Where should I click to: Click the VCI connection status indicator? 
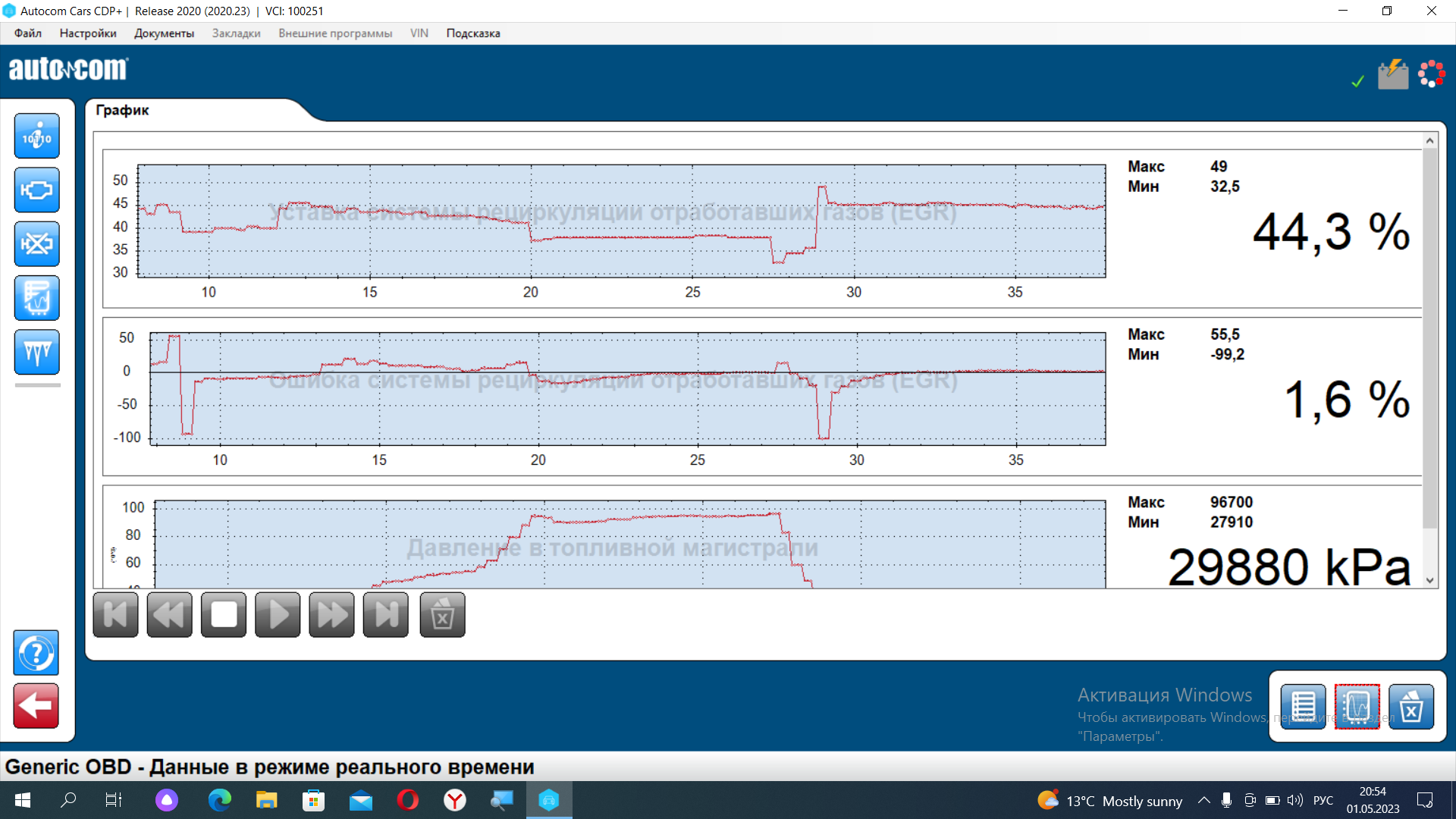click(x=1432, y=74)
